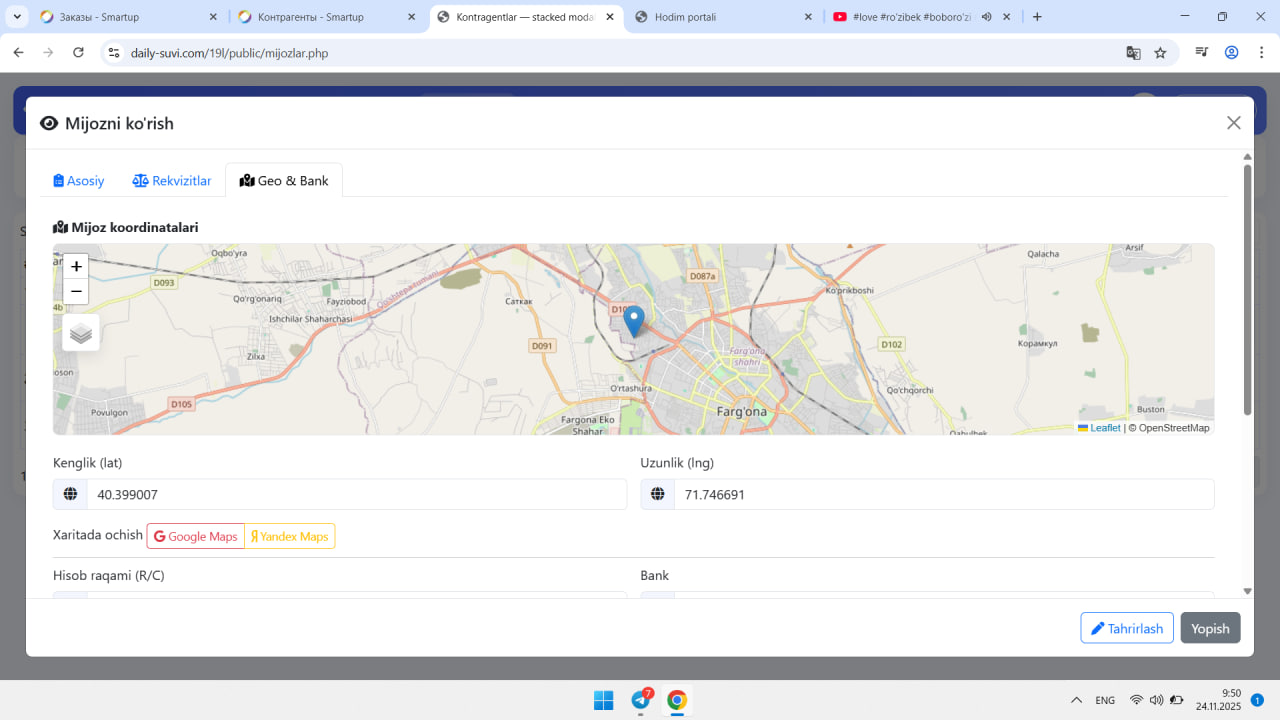
Task: Click the Windows Start button
Action: 604,700
